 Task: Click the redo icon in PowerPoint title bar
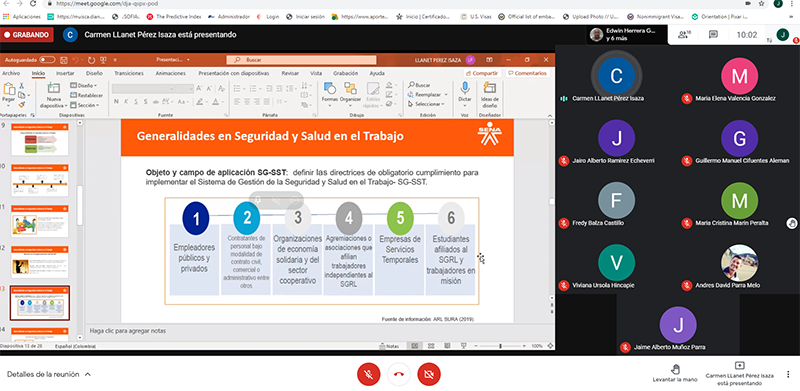[91, 60]
